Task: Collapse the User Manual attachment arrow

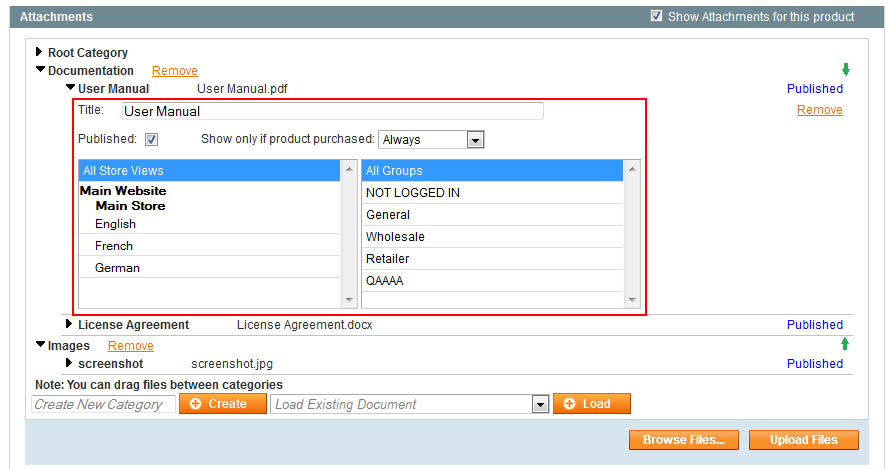Action: coord(70,88)
